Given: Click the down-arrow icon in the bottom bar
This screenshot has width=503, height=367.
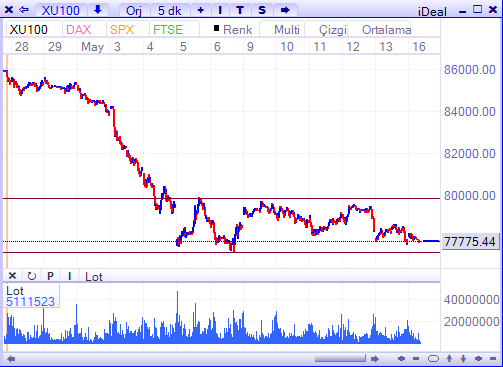Looking at the screenshot, I should (463, 359).
